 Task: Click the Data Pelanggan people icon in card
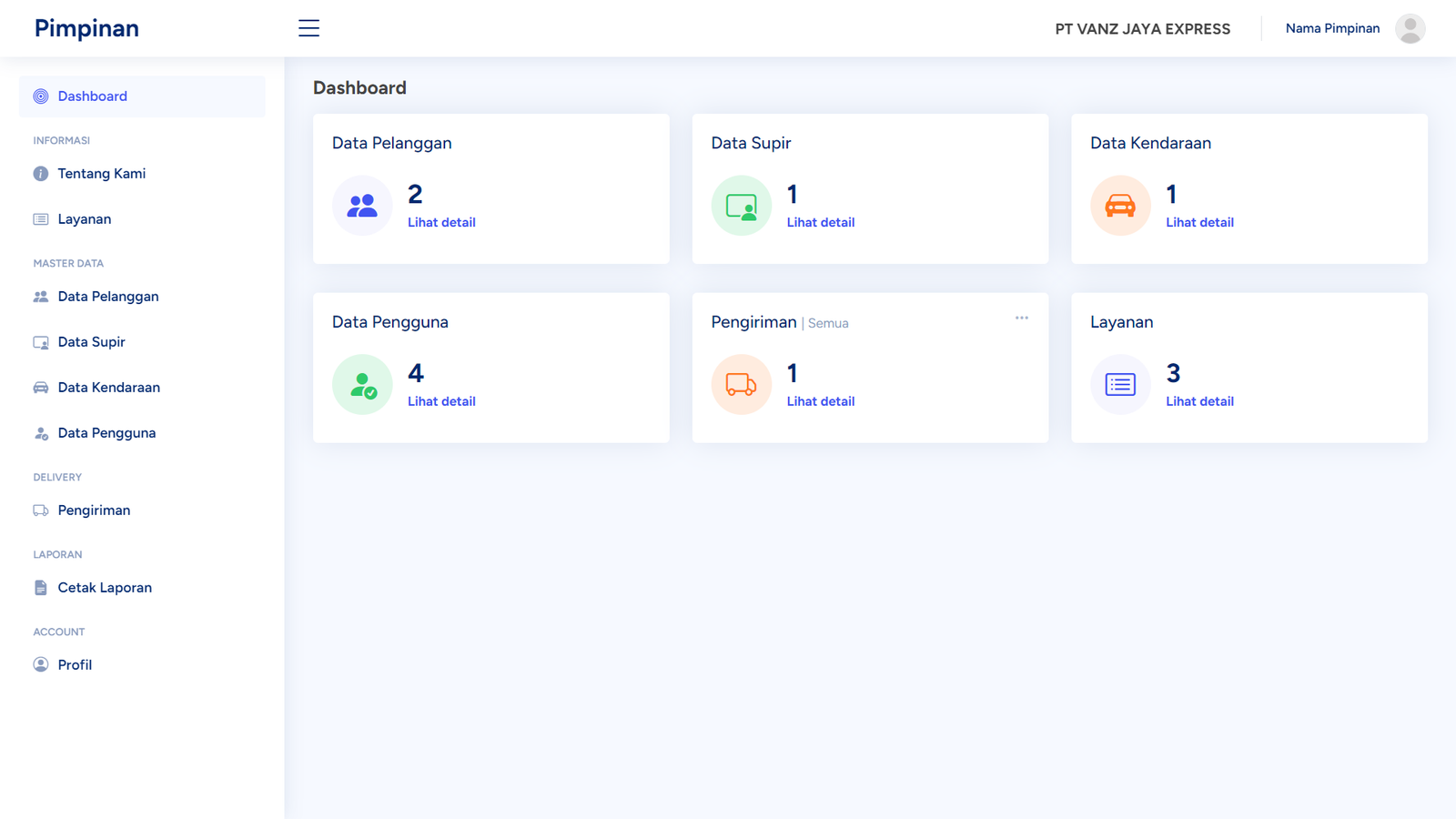(362, 206)
